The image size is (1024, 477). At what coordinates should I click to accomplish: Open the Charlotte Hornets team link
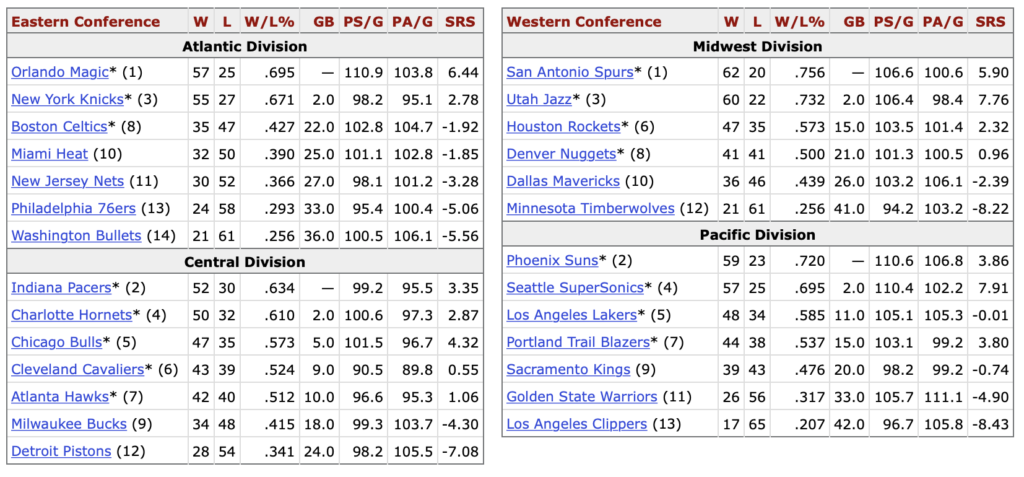tap(72, 315)
